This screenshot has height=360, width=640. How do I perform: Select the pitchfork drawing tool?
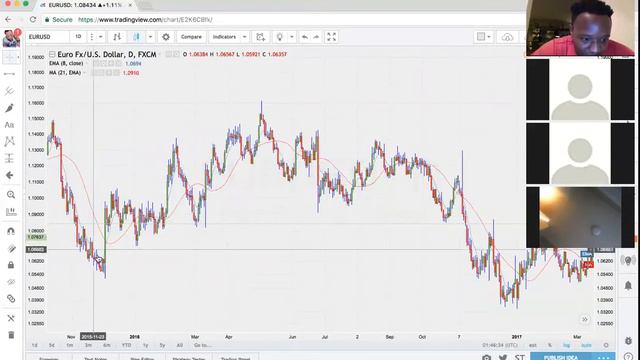click(x=9, y=91)
